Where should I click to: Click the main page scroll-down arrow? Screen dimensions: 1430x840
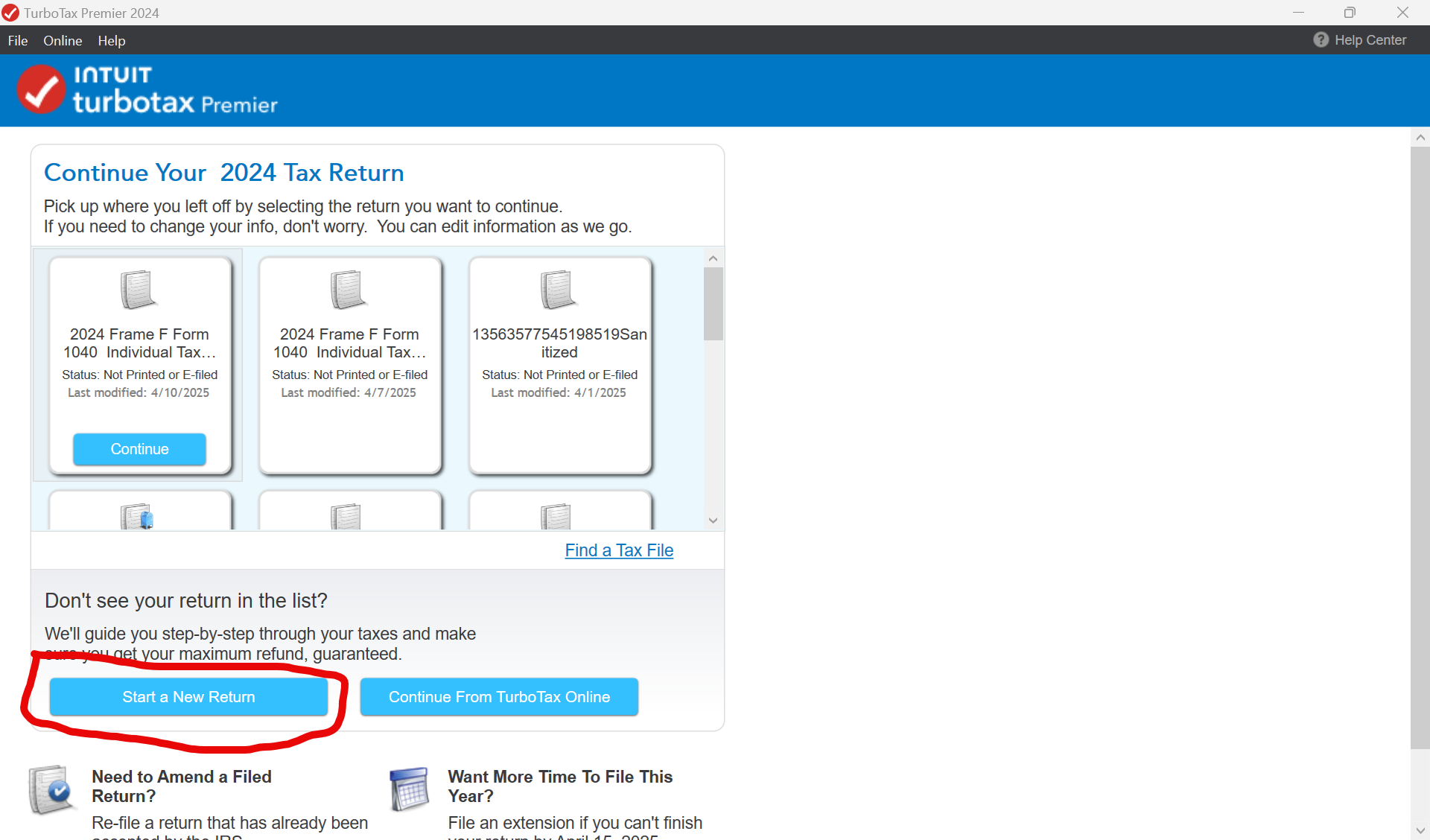tap(1420, 830)
